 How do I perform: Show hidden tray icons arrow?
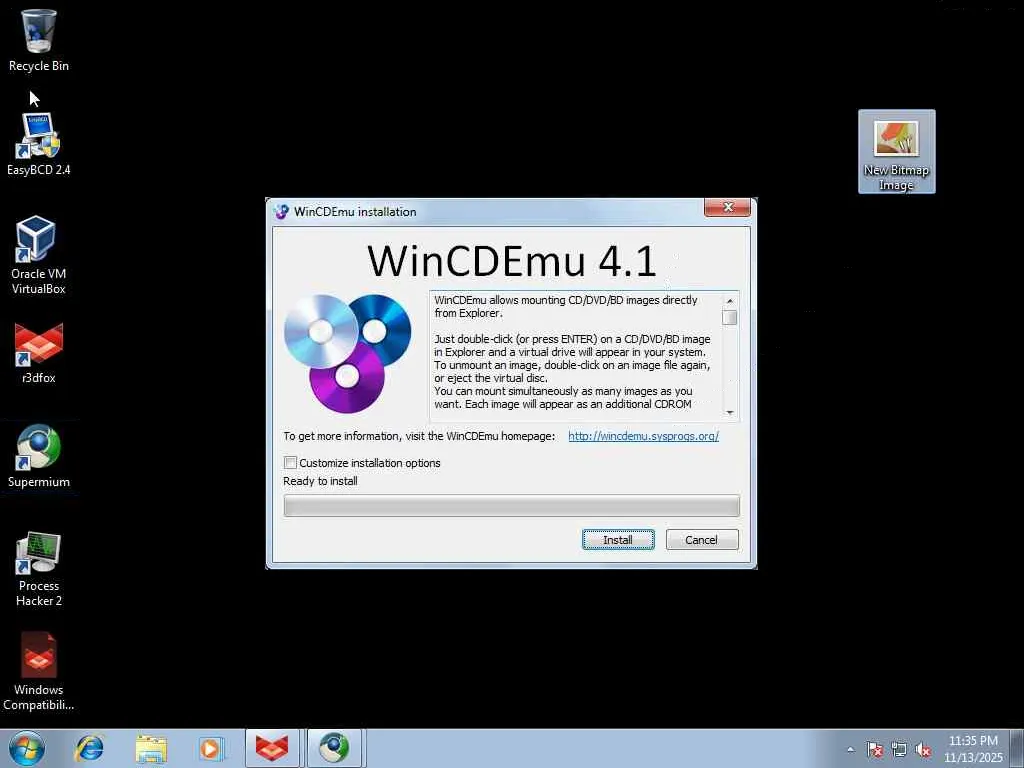[x=850, y=750]
